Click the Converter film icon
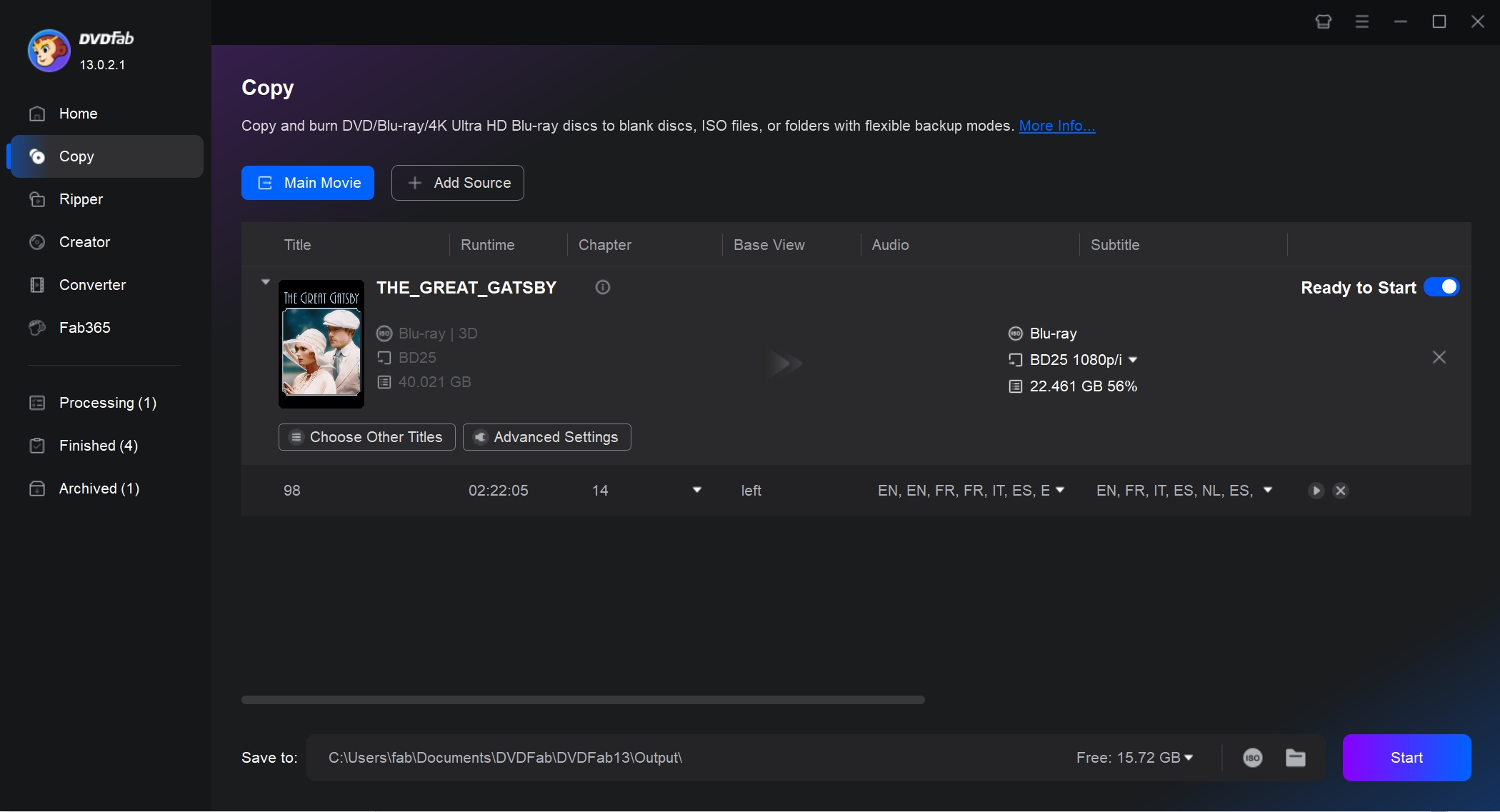1500x812 pixels. pyautogui.click(x=37, y=285)
